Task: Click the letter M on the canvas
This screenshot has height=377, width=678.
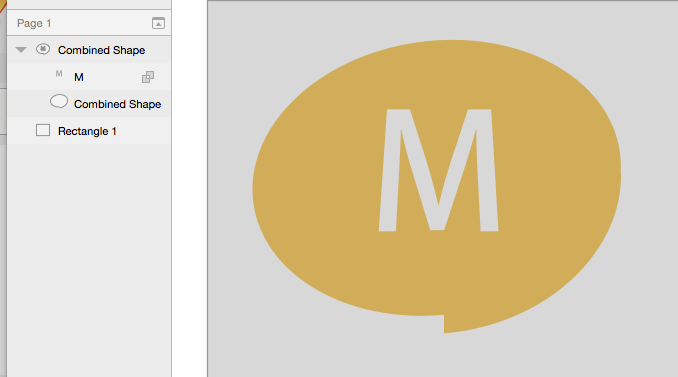Action: [x=438, y=170]
